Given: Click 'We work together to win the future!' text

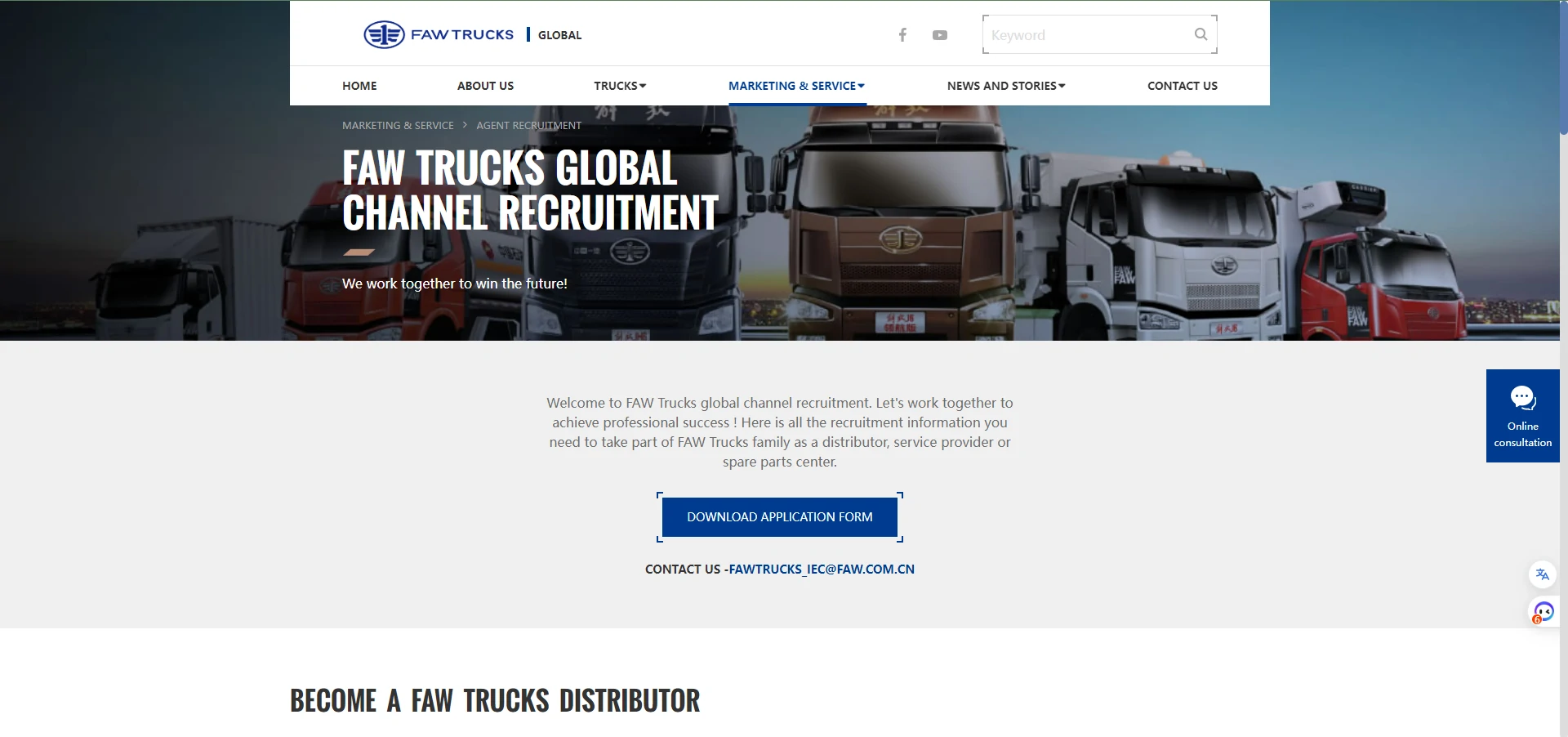Looking at the screenshot, I should click(x=455, y=284).
